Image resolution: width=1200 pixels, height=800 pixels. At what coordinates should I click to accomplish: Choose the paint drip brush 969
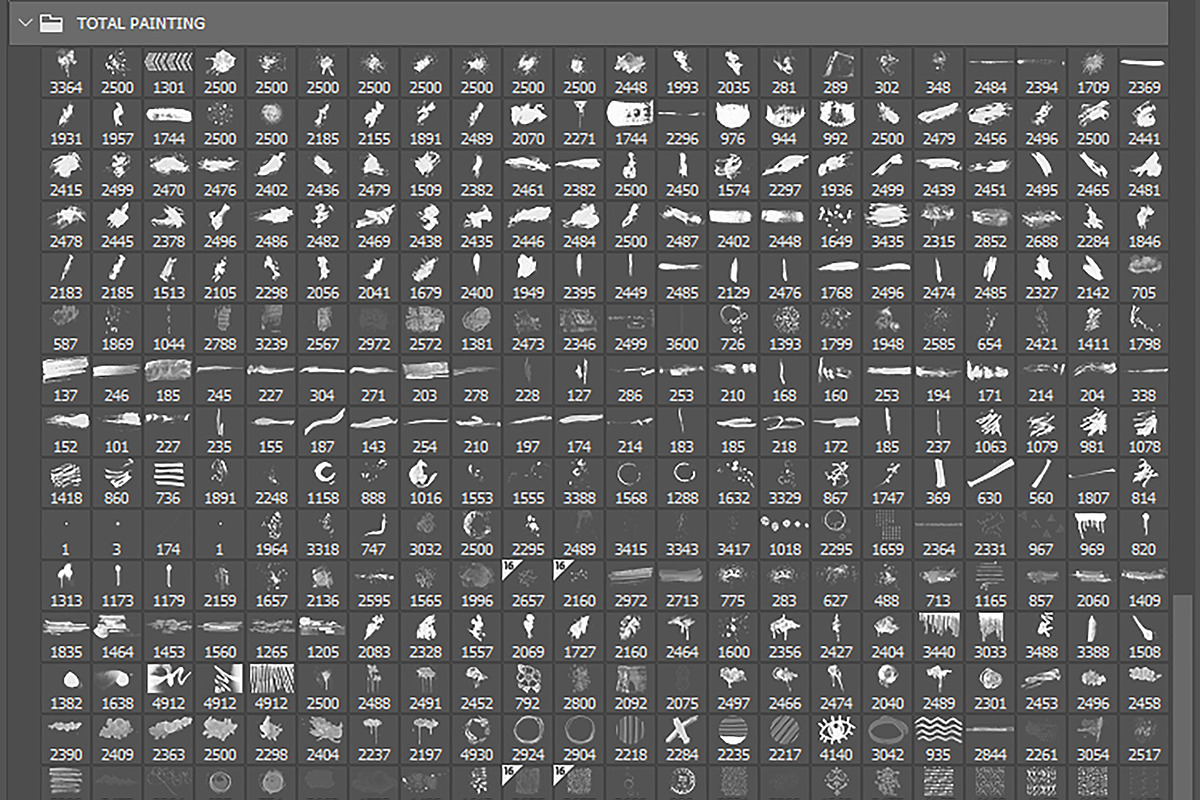(1093, 535)
